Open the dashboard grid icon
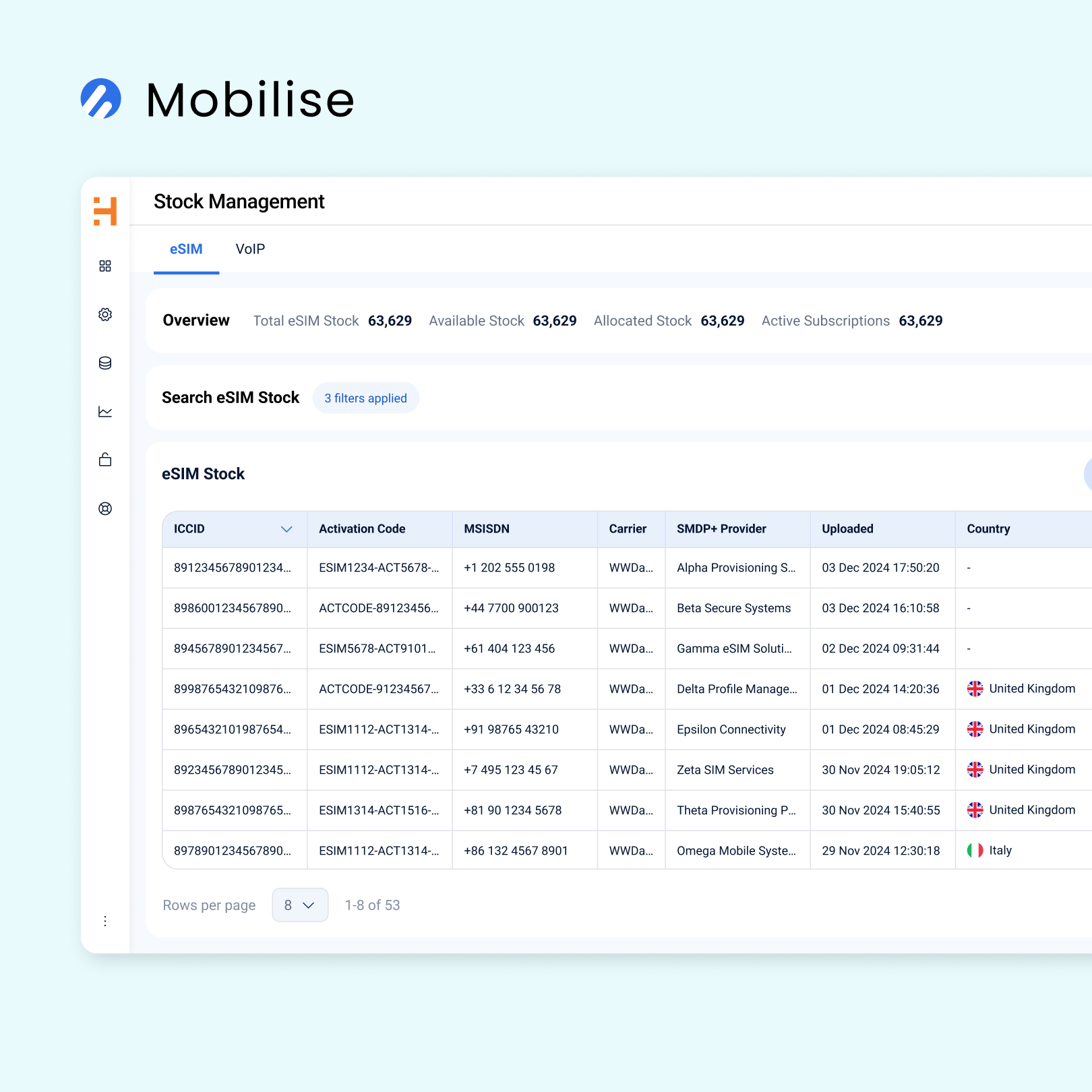This screenshot has width=1092, height=1092. (105, 266)
